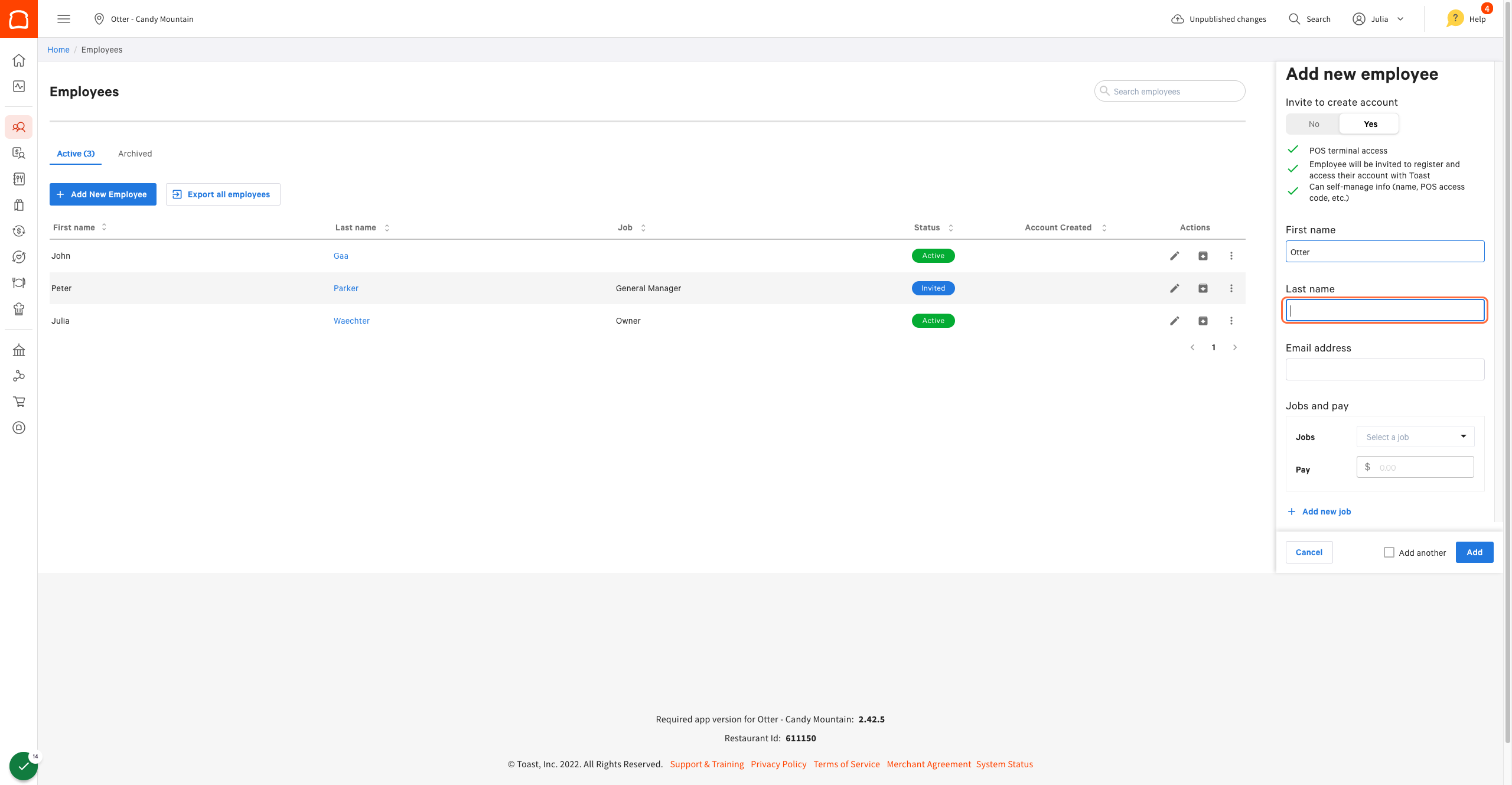Click the shopping cart sidebar icon
The image size is (1512, 785).
pos(19,402)
